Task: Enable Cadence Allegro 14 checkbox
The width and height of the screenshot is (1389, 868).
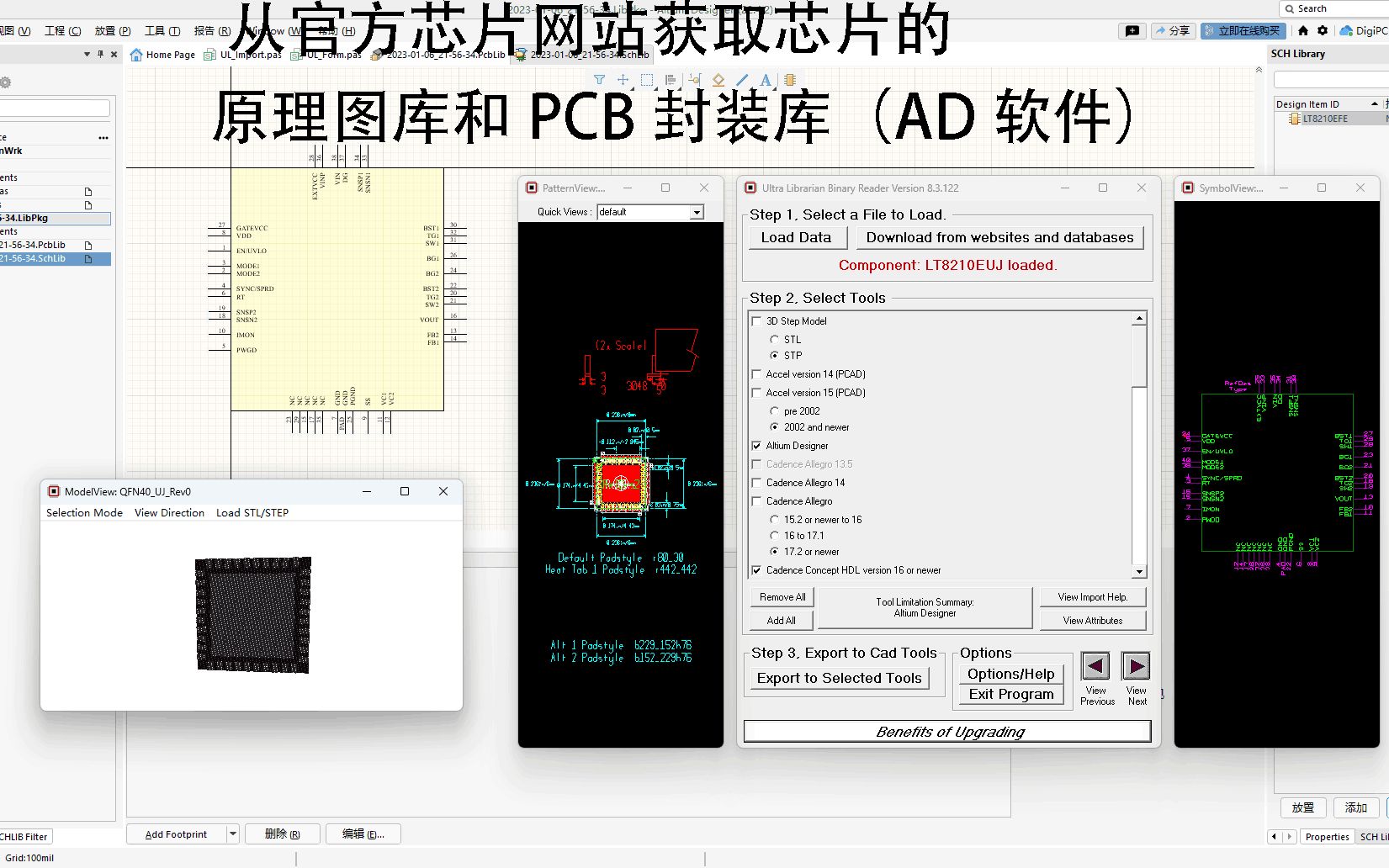Action: pyautogui.click(x=756, y=483)
